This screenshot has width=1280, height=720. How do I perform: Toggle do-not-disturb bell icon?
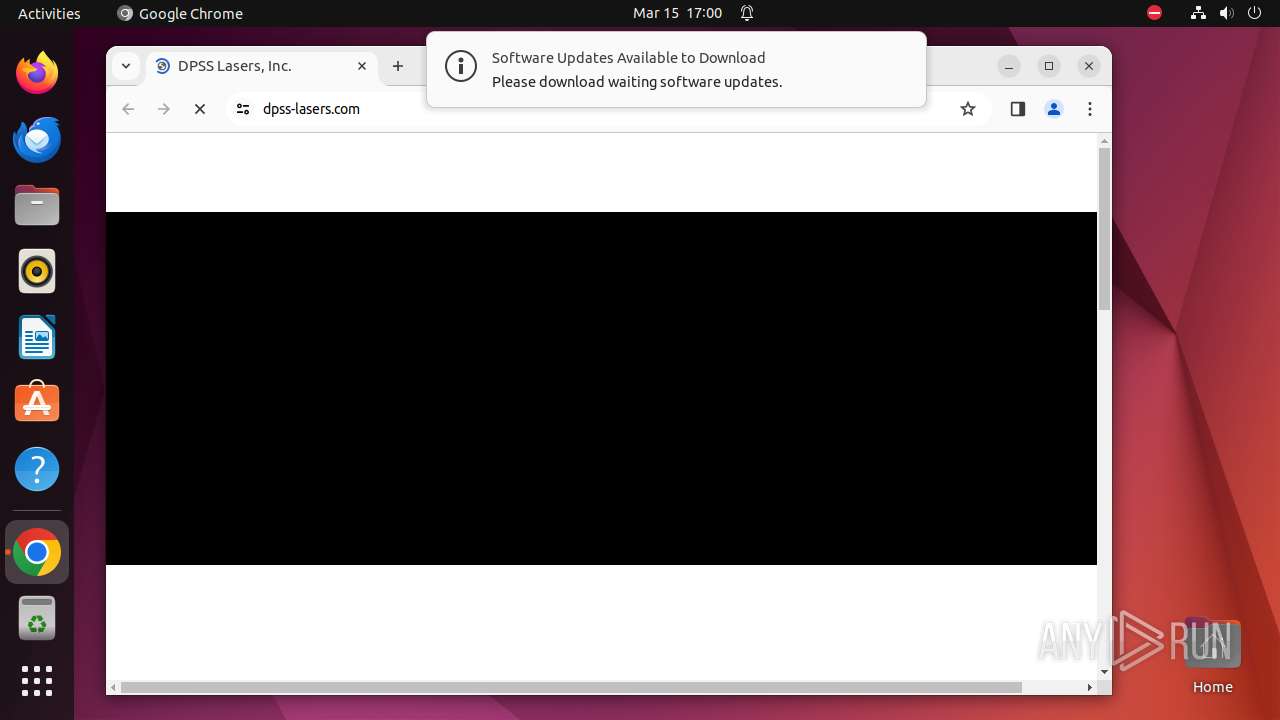click(x=746, y=13)
